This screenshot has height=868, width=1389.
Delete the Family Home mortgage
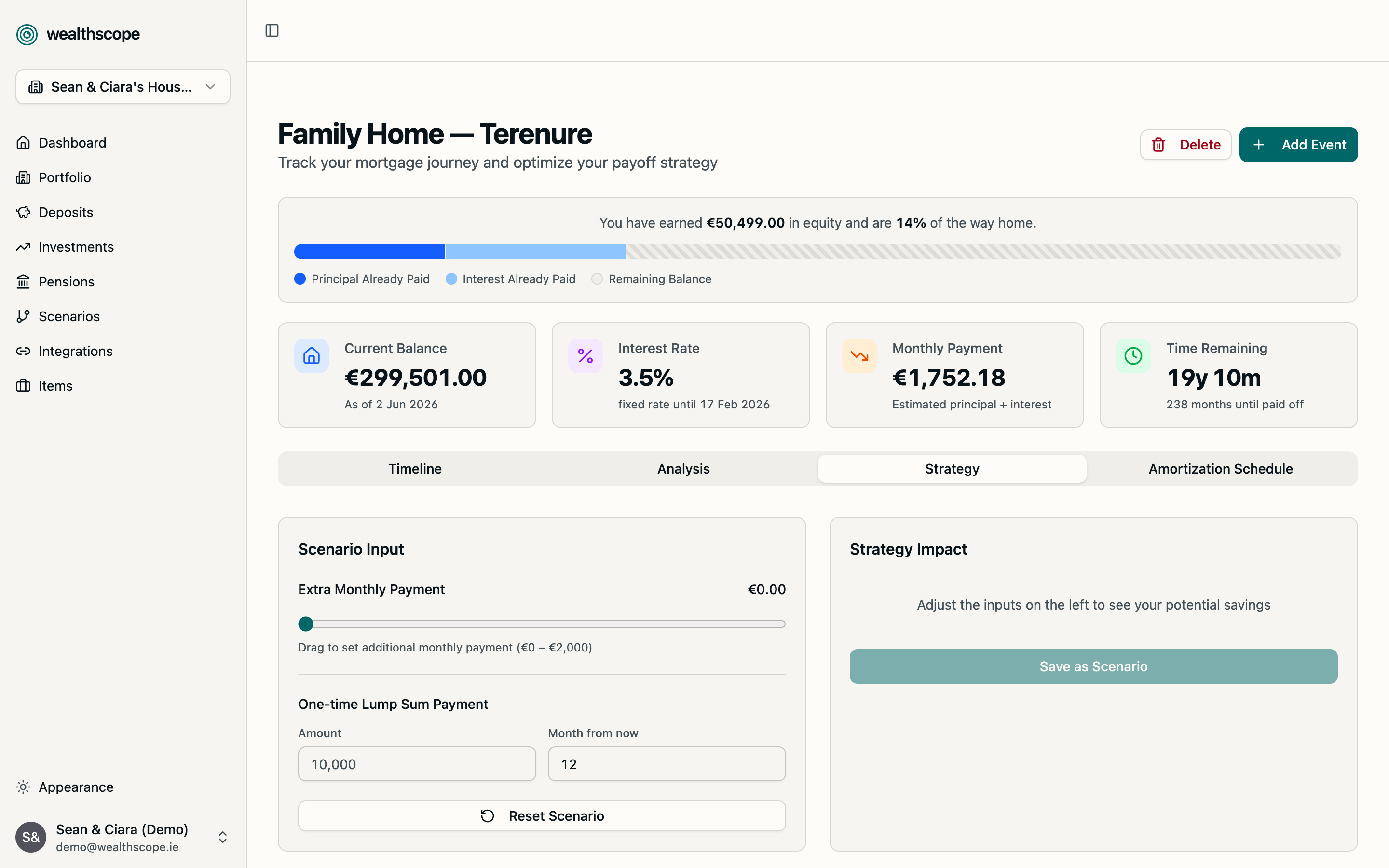point(1185,145)
